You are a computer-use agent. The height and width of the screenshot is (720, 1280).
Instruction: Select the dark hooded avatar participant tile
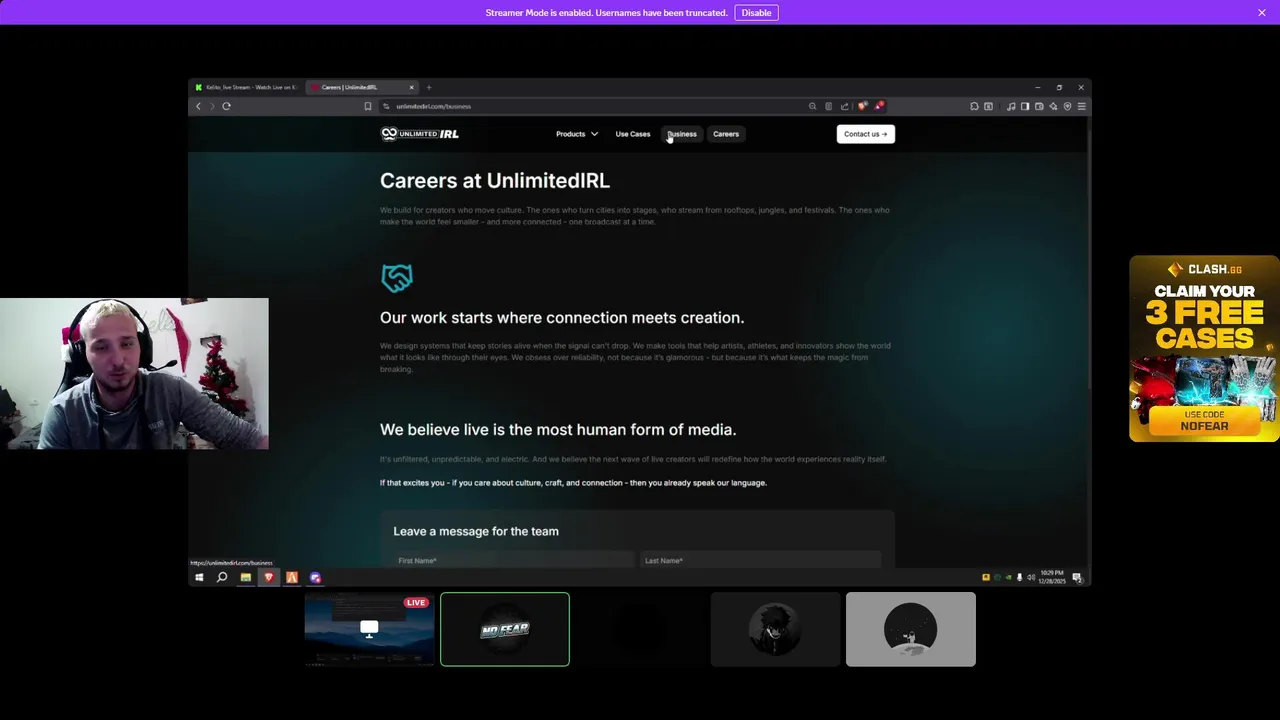775,629
